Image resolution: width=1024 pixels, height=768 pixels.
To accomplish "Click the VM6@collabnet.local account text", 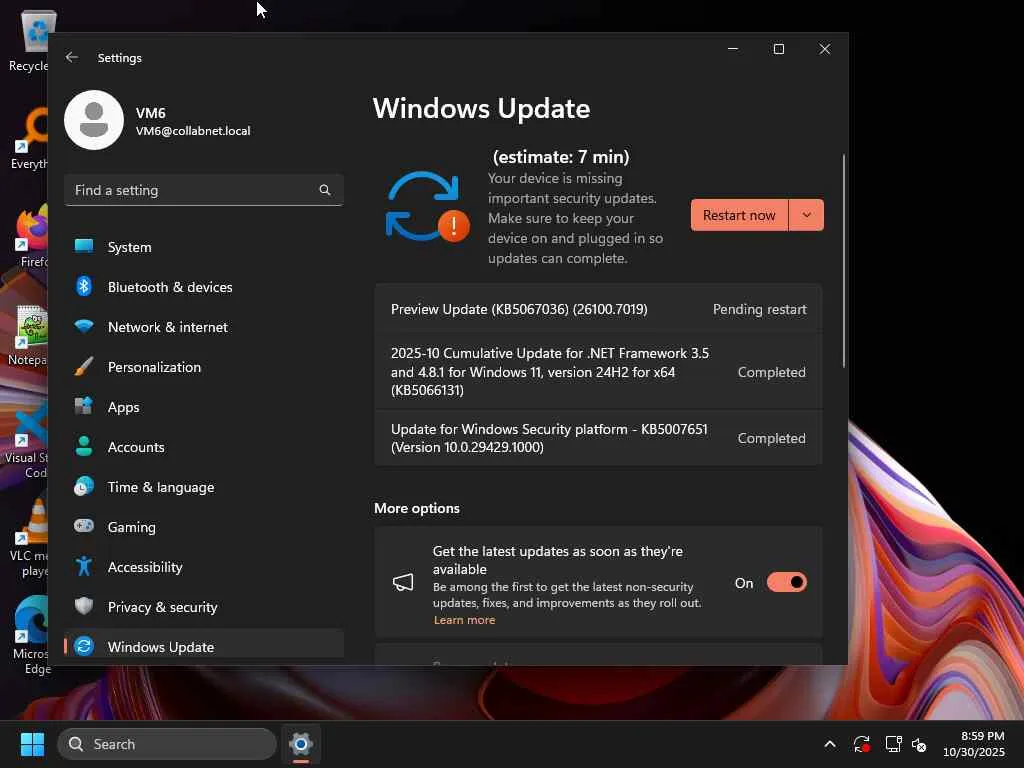I will click(193, 131).
